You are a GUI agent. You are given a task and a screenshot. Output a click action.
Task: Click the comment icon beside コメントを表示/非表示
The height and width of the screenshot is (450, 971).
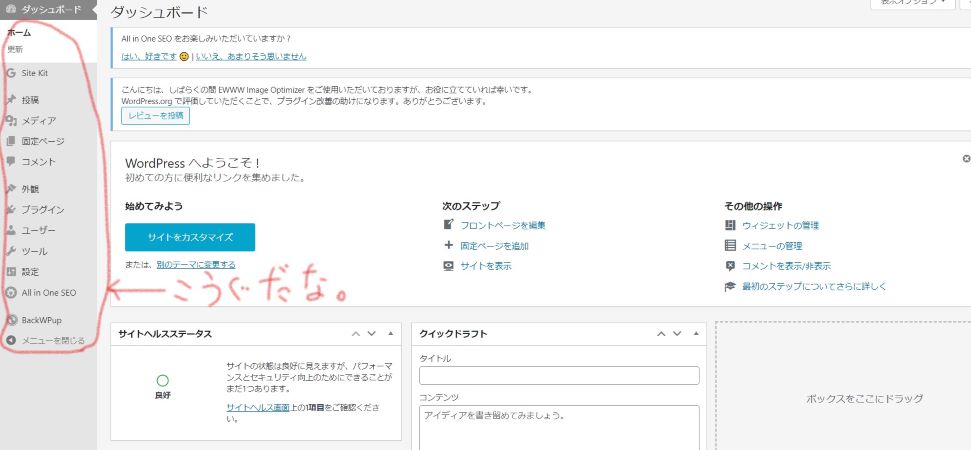point(730,266)
